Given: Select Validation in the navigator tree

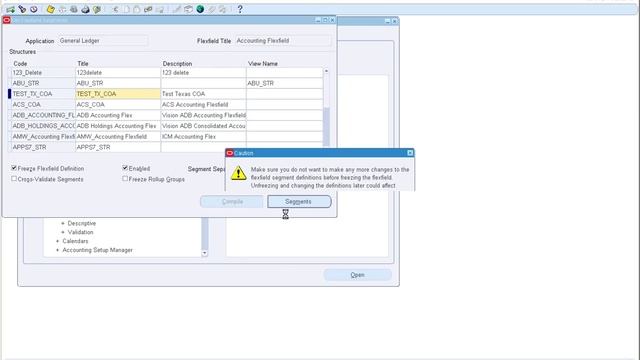Looking at the screenshot, I should (80, 232).
